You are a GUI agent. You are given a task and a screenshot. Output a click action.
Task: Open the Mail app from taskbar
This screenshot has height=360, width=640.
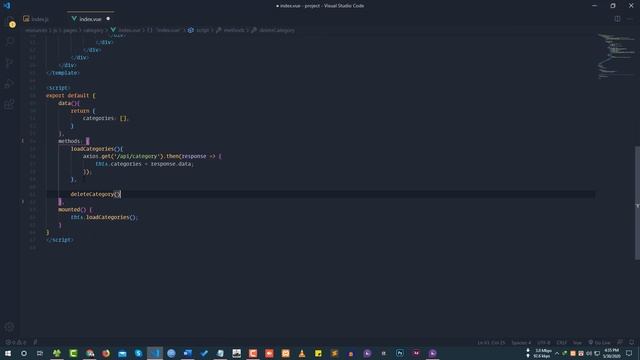[x=122, y=353]
